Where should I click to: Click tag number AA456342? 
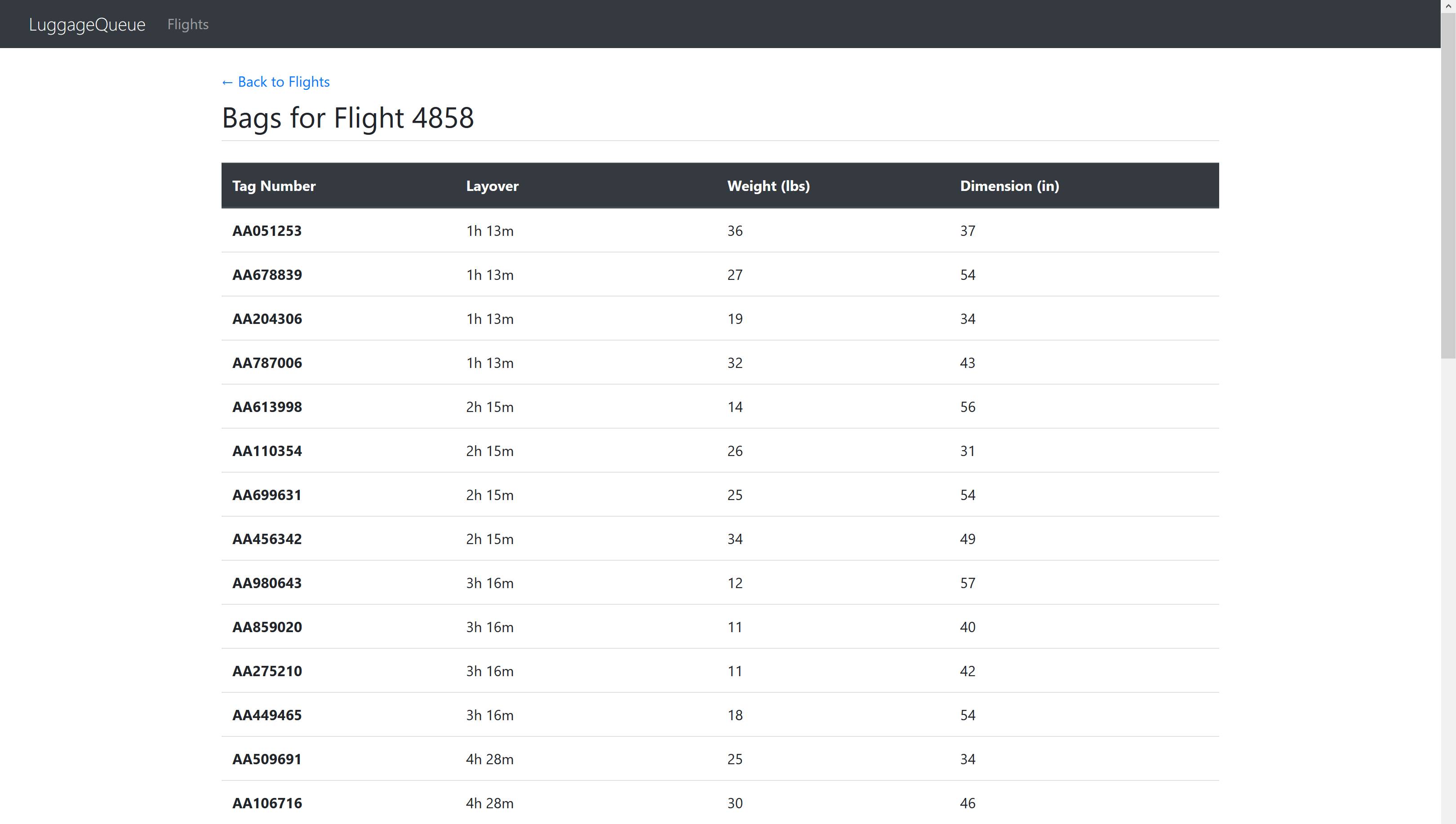267,539
